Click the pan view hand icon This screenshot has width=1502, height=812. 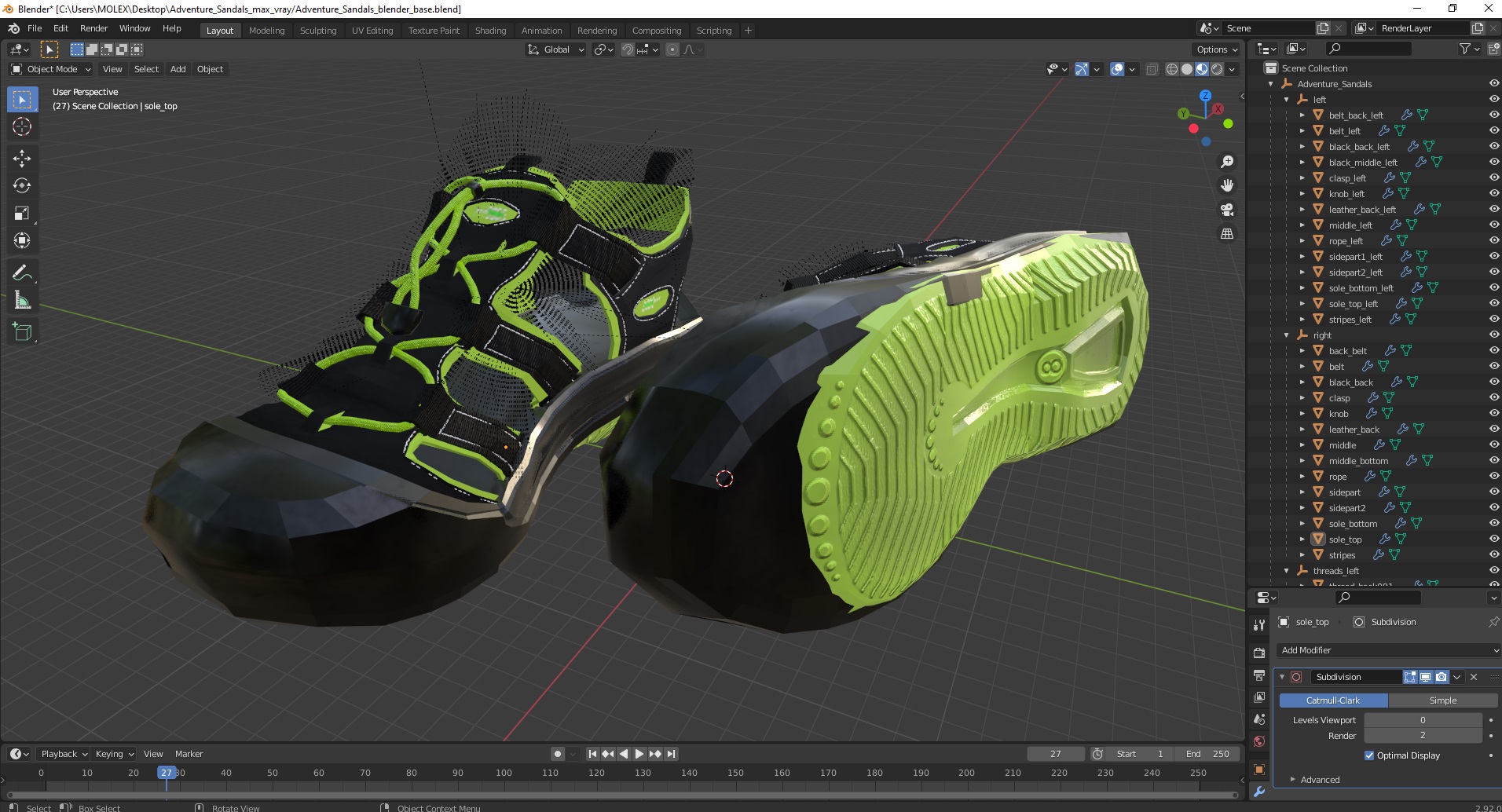(x=1226, y=185)
